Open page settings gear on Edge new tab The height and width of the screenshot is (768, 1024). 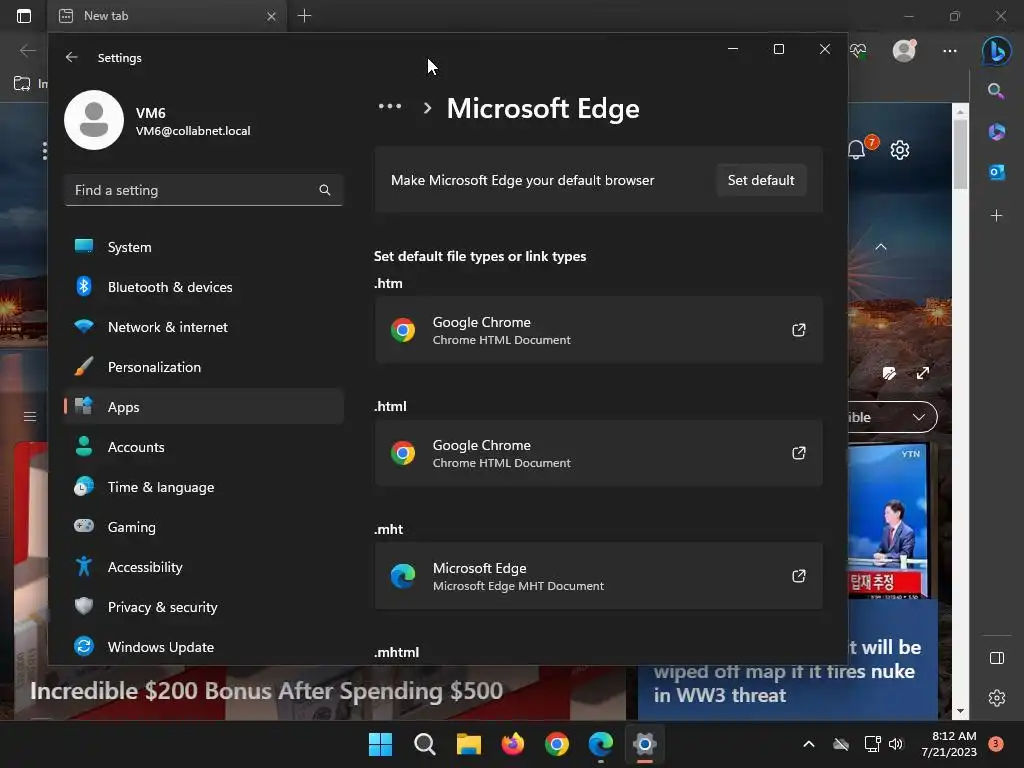pyautogui.click(x=900, y=150)
